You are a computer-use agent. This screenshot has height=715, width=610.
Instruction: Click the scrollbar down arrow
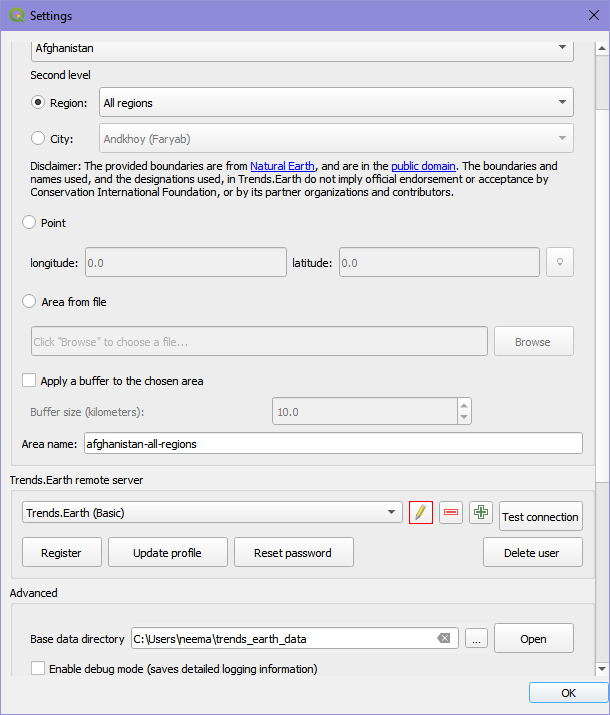602,669
